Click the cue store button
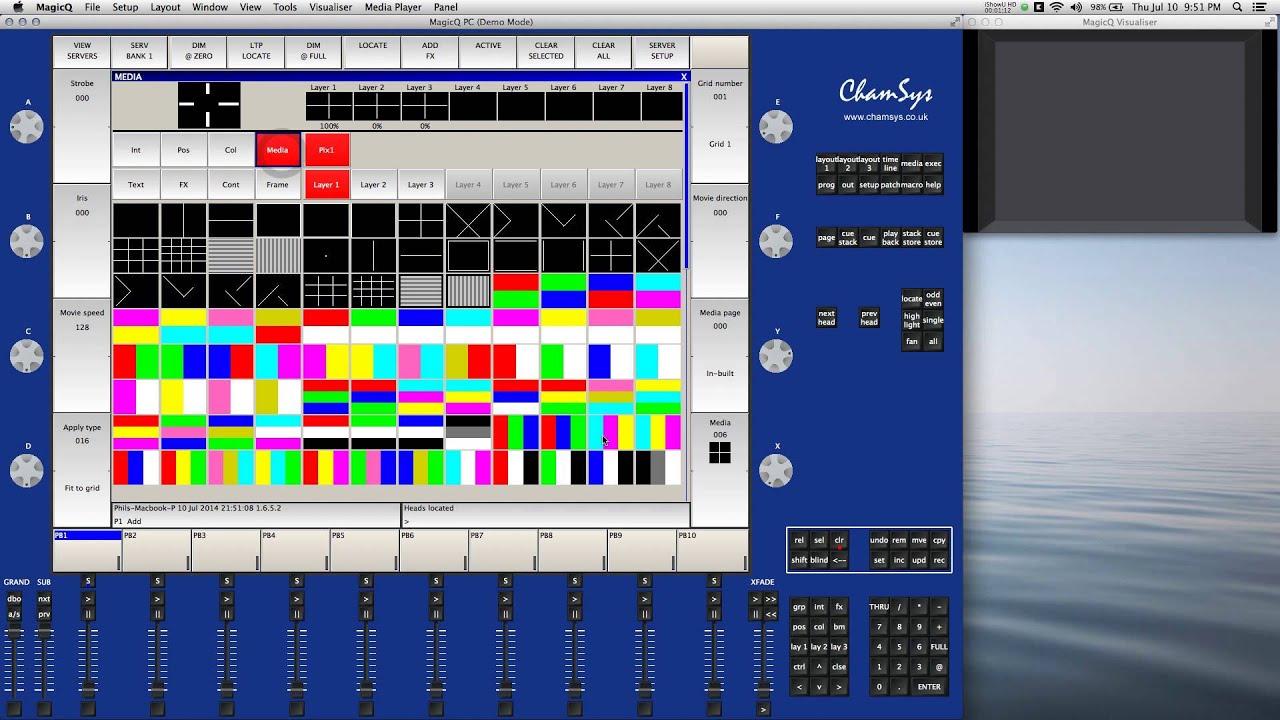Screen dimensions: 1280x720 pyautogui.click(x=933, y=238)
